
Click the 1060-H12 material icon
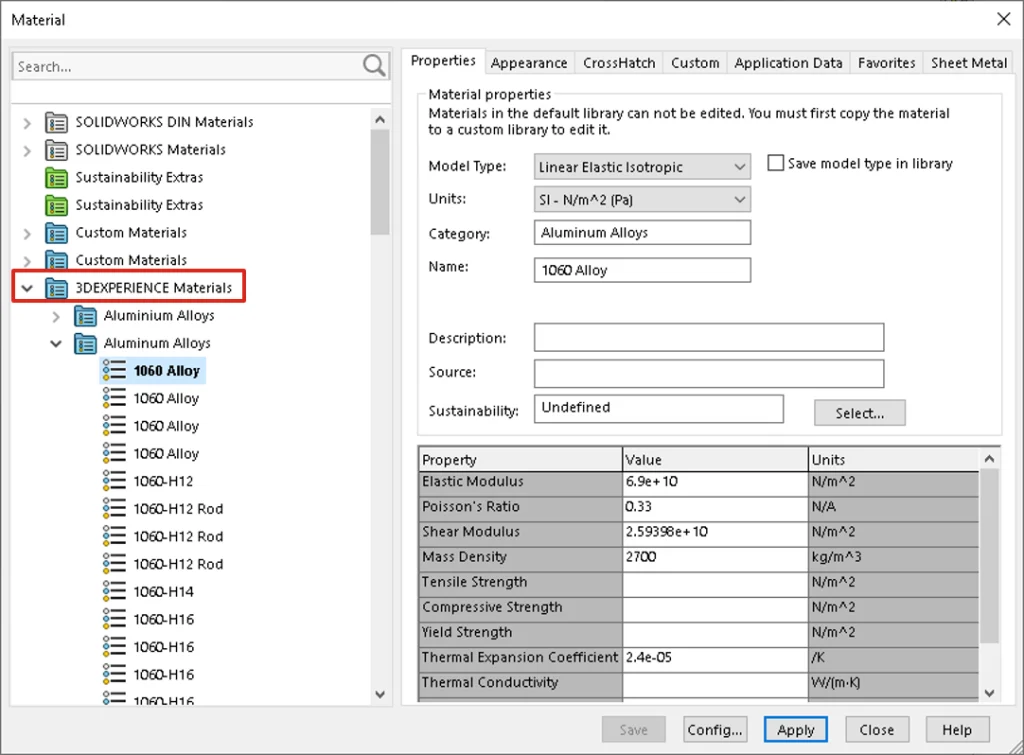point(114,482)
